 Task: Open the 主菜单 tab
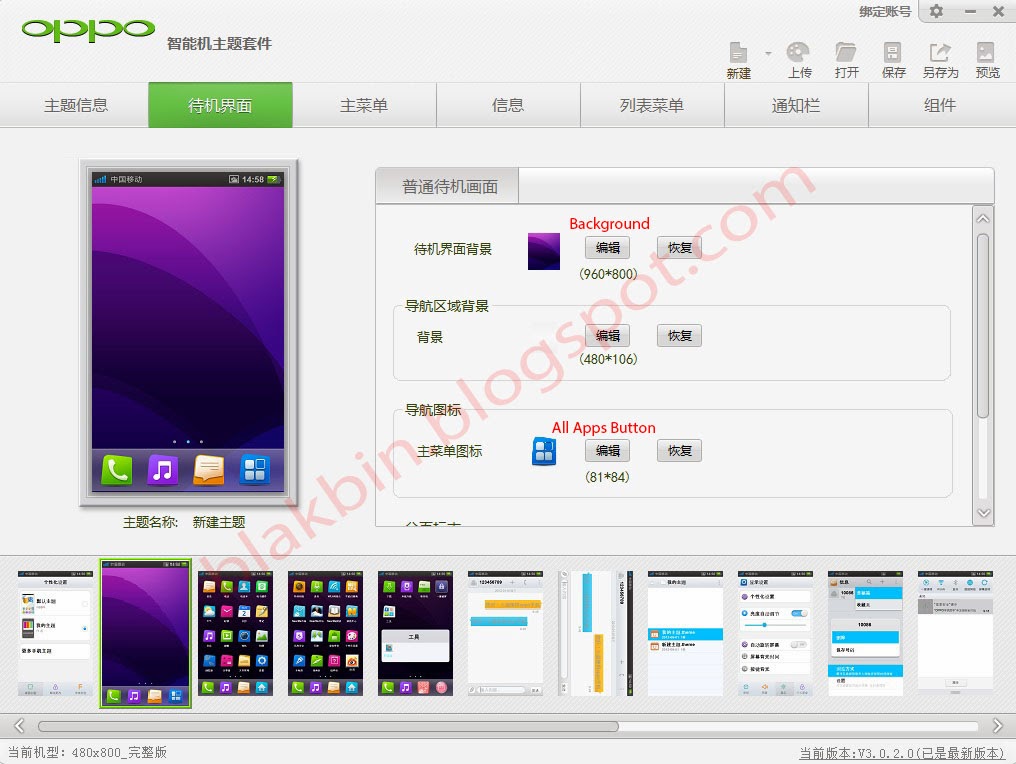click(x=364, y=105)
